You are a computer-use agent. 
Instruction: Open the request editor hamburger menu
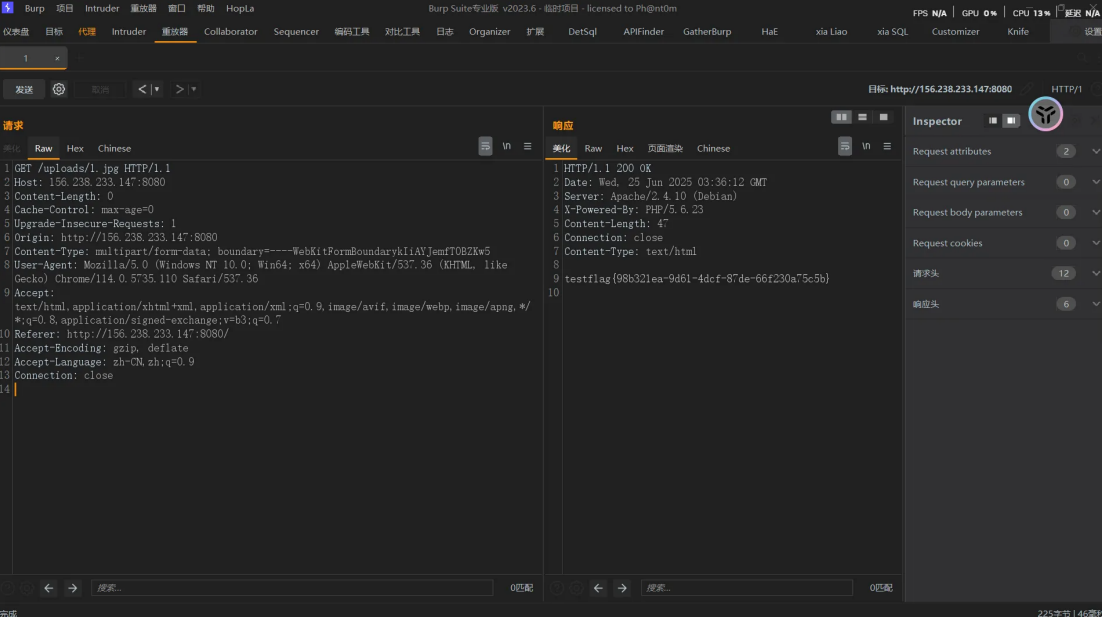[x=527, y=146]
